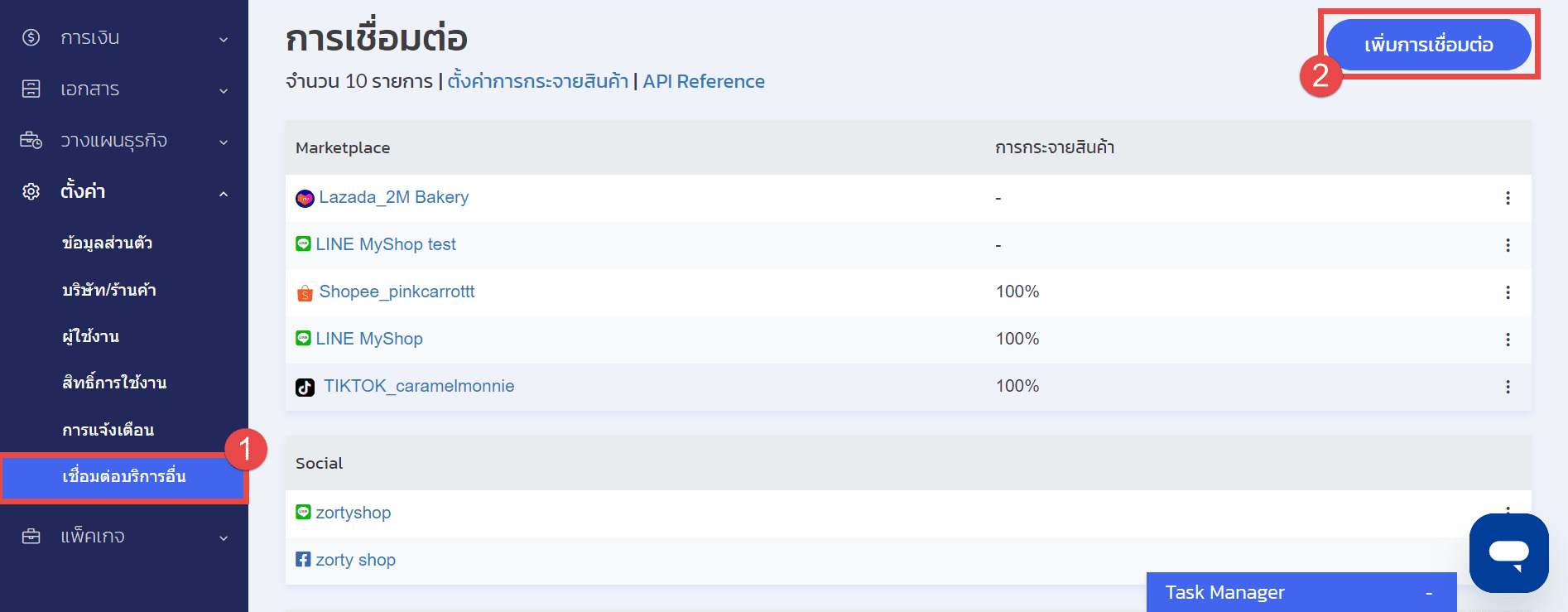Open the Shopee_pinkcarrottt connection

pyautogui.click(x=397, y=292)
